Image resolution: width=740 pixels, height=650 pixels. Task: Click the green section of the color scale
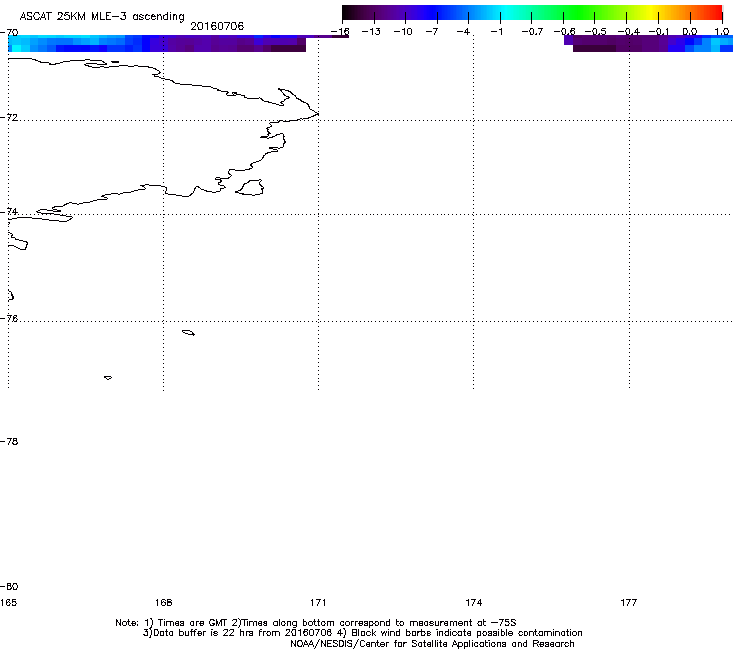point(580,13)
